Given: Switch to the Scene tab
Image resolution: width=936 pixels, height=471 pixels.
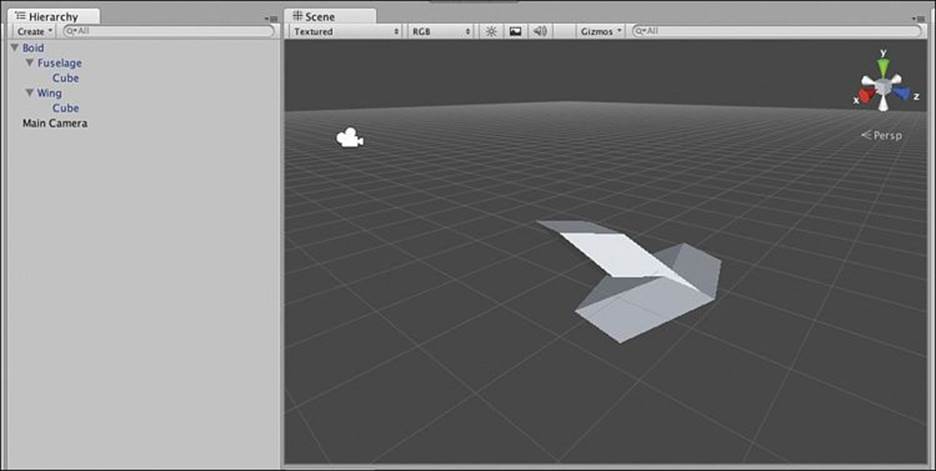Looking at the screenshot, I should pos(330,16).
